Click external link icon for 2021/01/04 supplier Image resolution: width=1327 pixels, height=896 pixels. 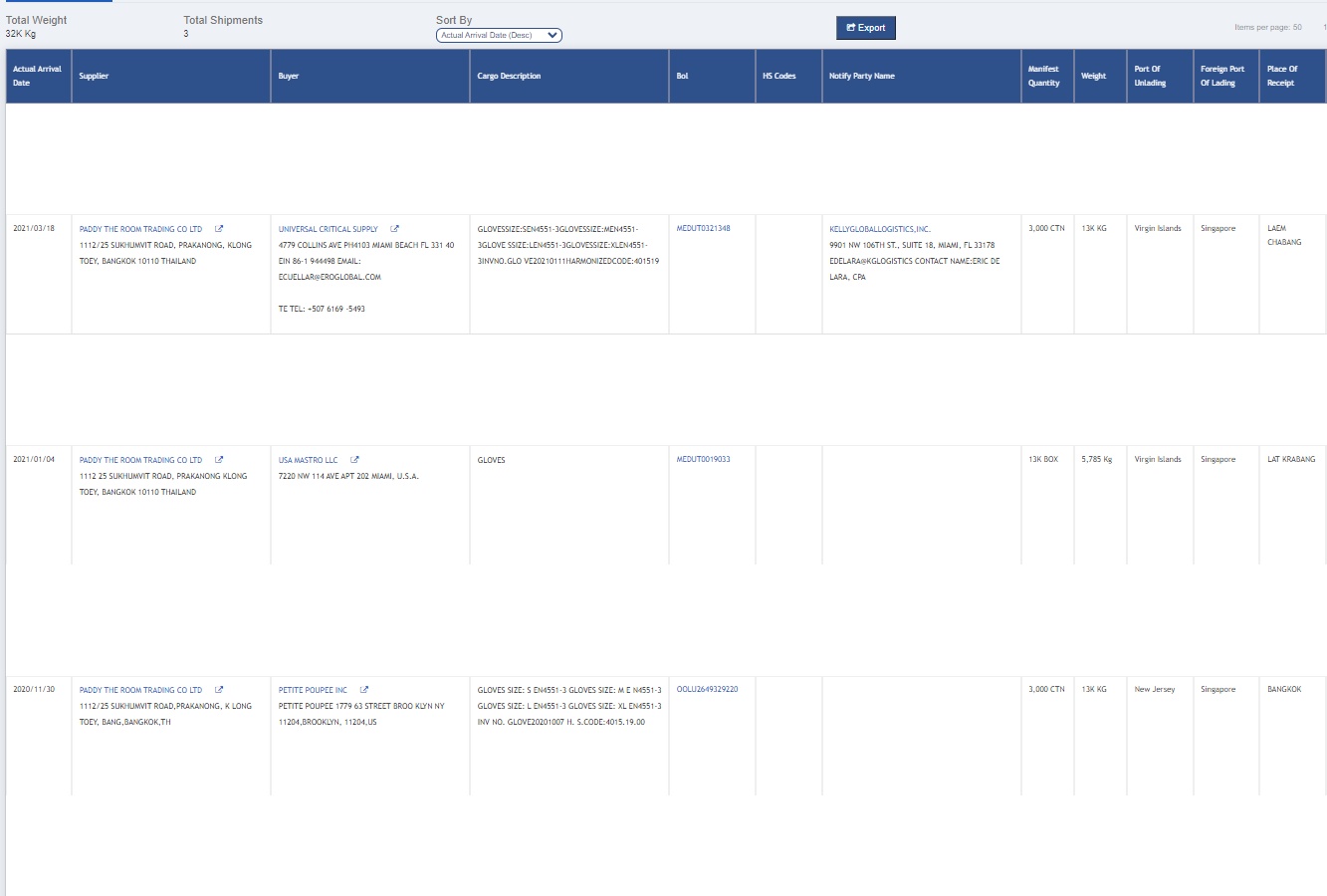coord(219,460)
